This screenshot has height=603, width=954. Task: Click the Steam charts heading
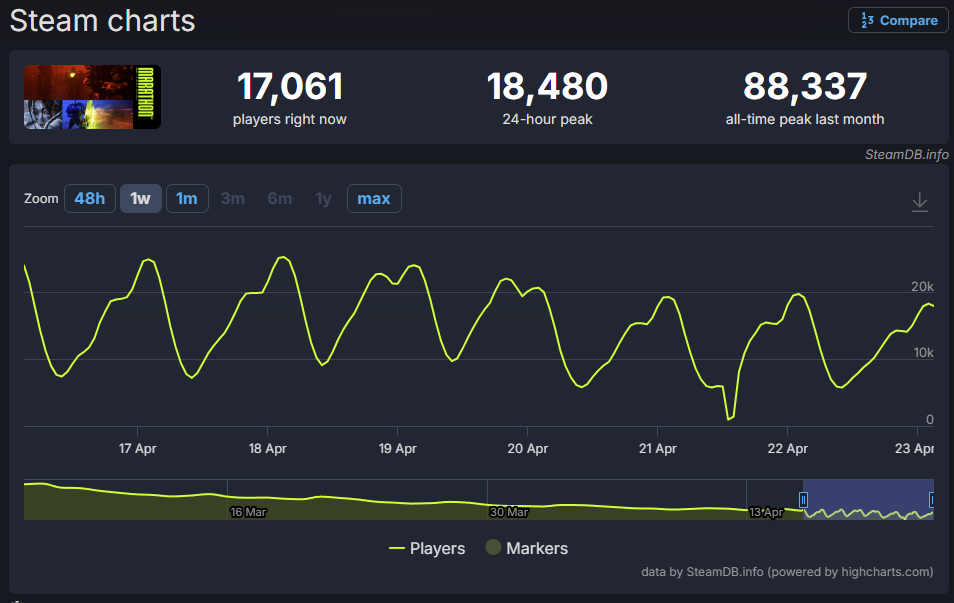tap(102, 21)
